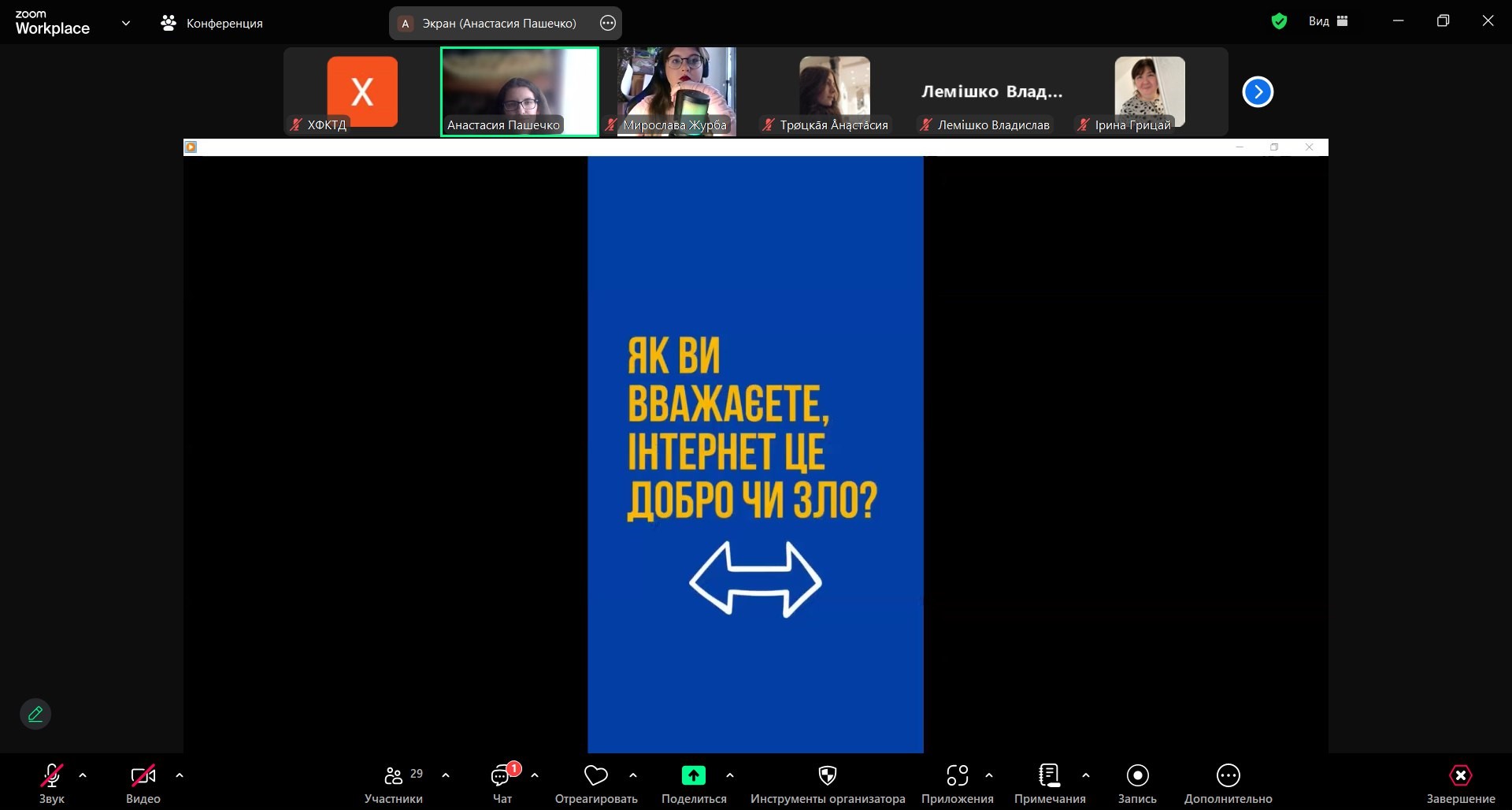Show next participants with blue arrow
The width and height of the screenshot is (1512, 810).
tap(1258, 92)
